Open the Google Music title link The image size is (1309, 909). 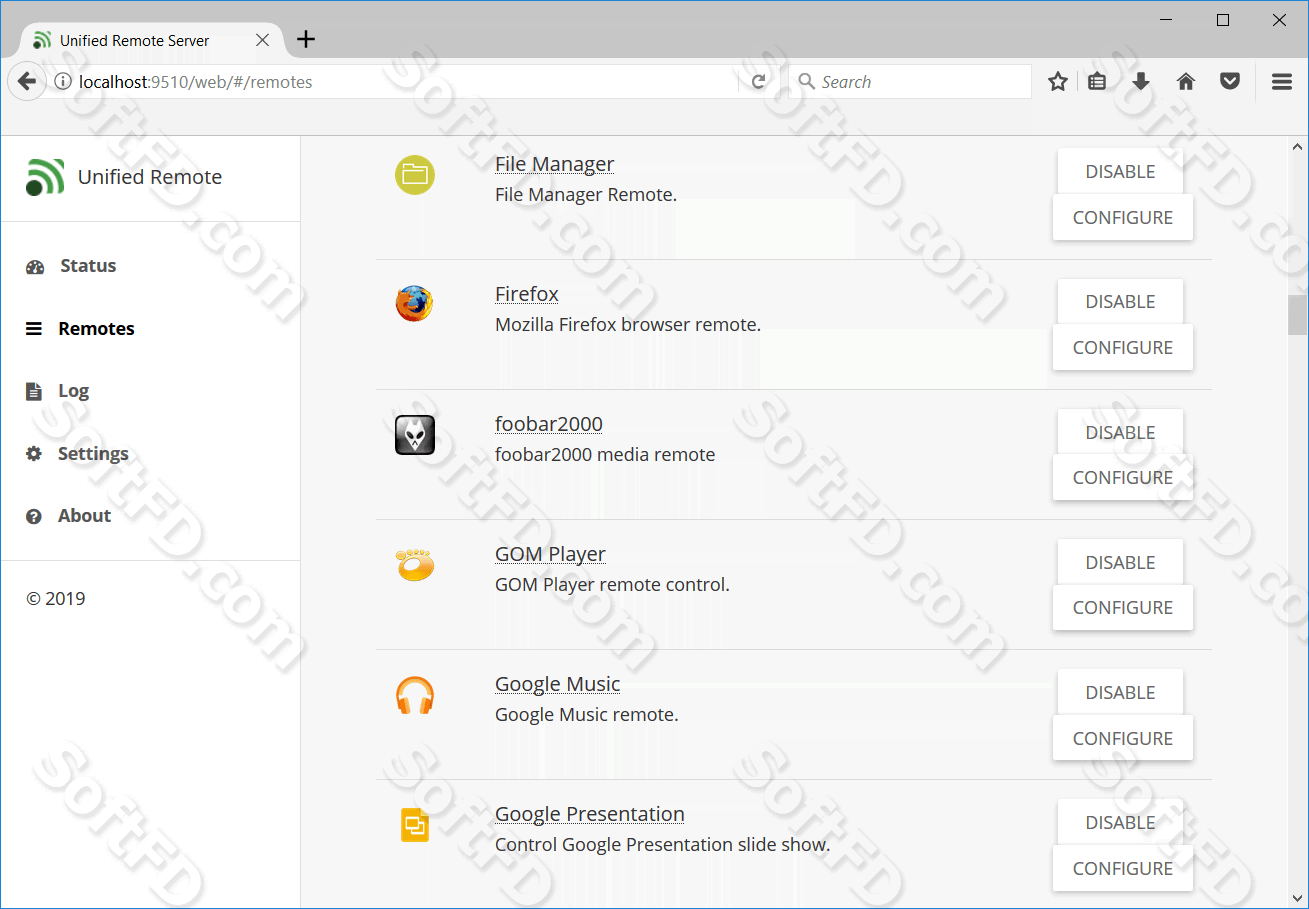pos(557,684)
